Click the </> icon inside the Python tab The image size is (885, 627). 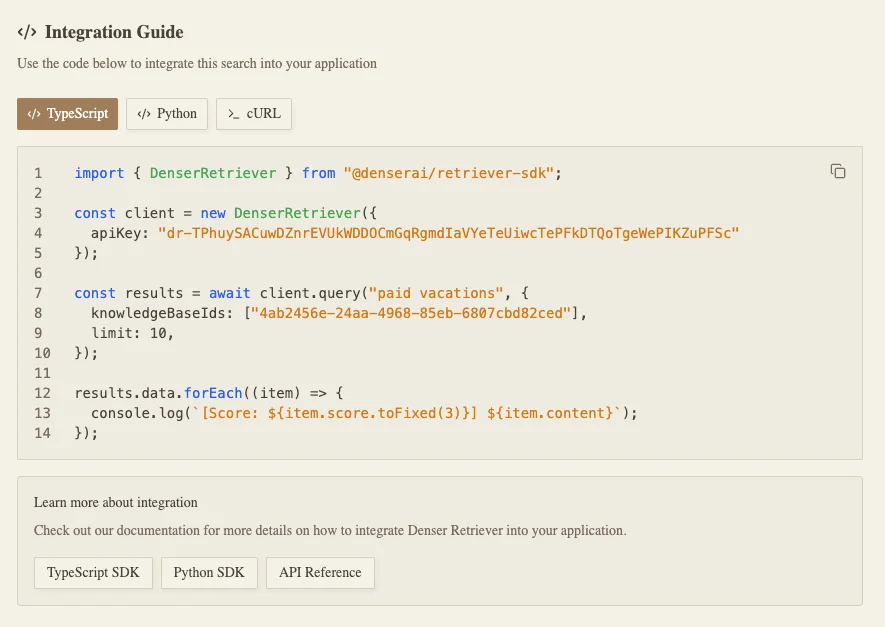(x=142, y=113)
